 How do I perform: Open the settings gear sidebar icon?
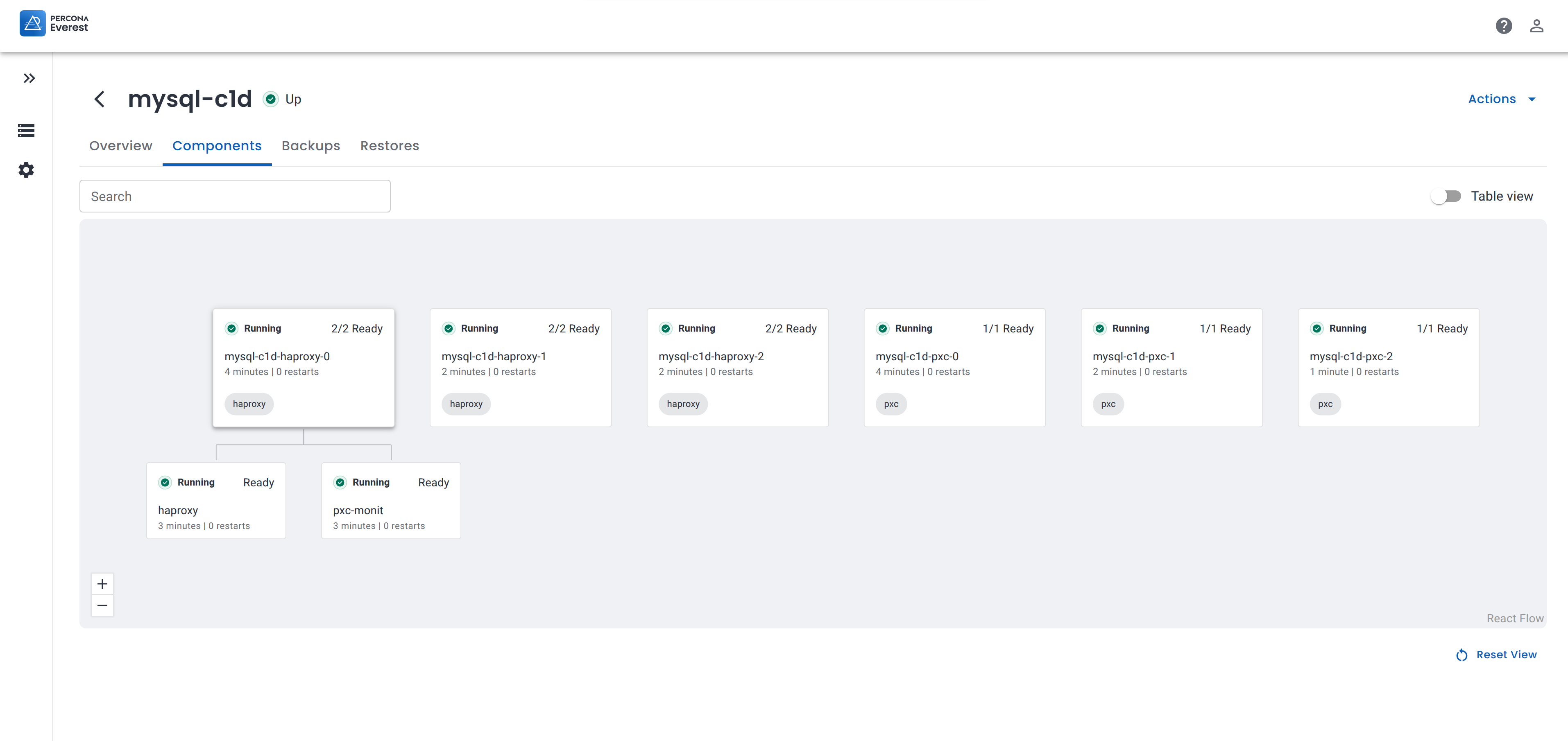coord(26,170)
